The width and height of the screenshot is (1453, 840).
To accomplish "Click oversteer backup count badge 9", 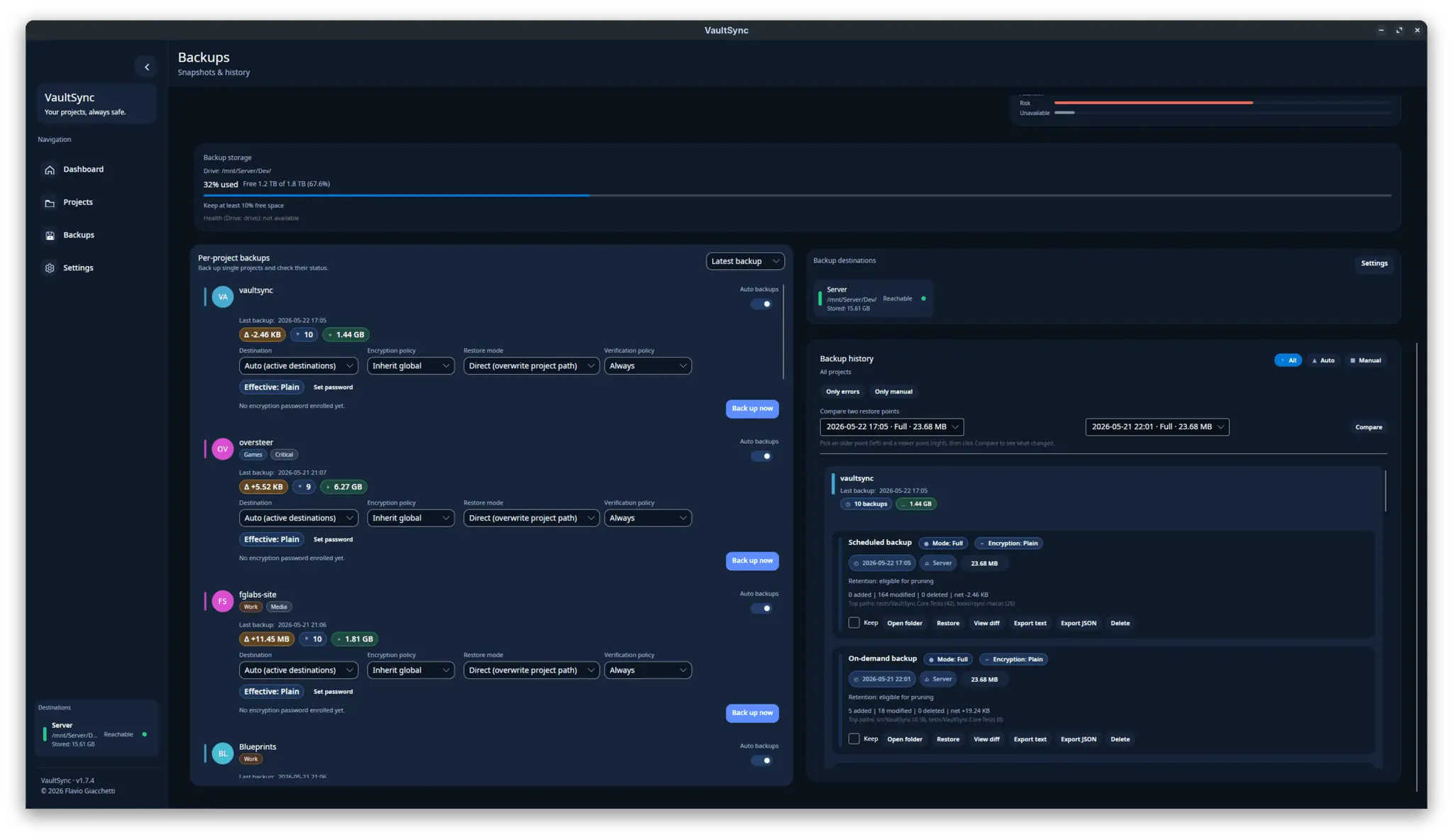I will click(x=304, y=487).
